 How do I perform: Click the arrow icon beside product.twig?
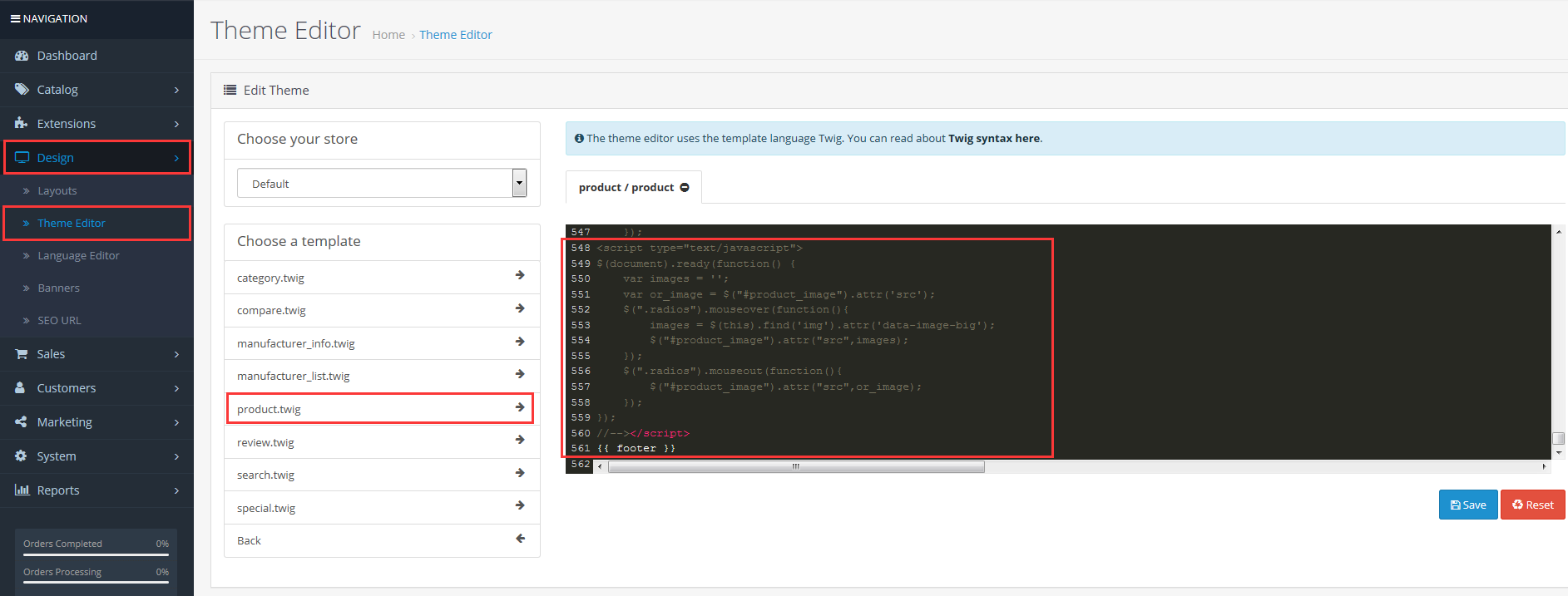pyautogui.click(x=520, y=407)
